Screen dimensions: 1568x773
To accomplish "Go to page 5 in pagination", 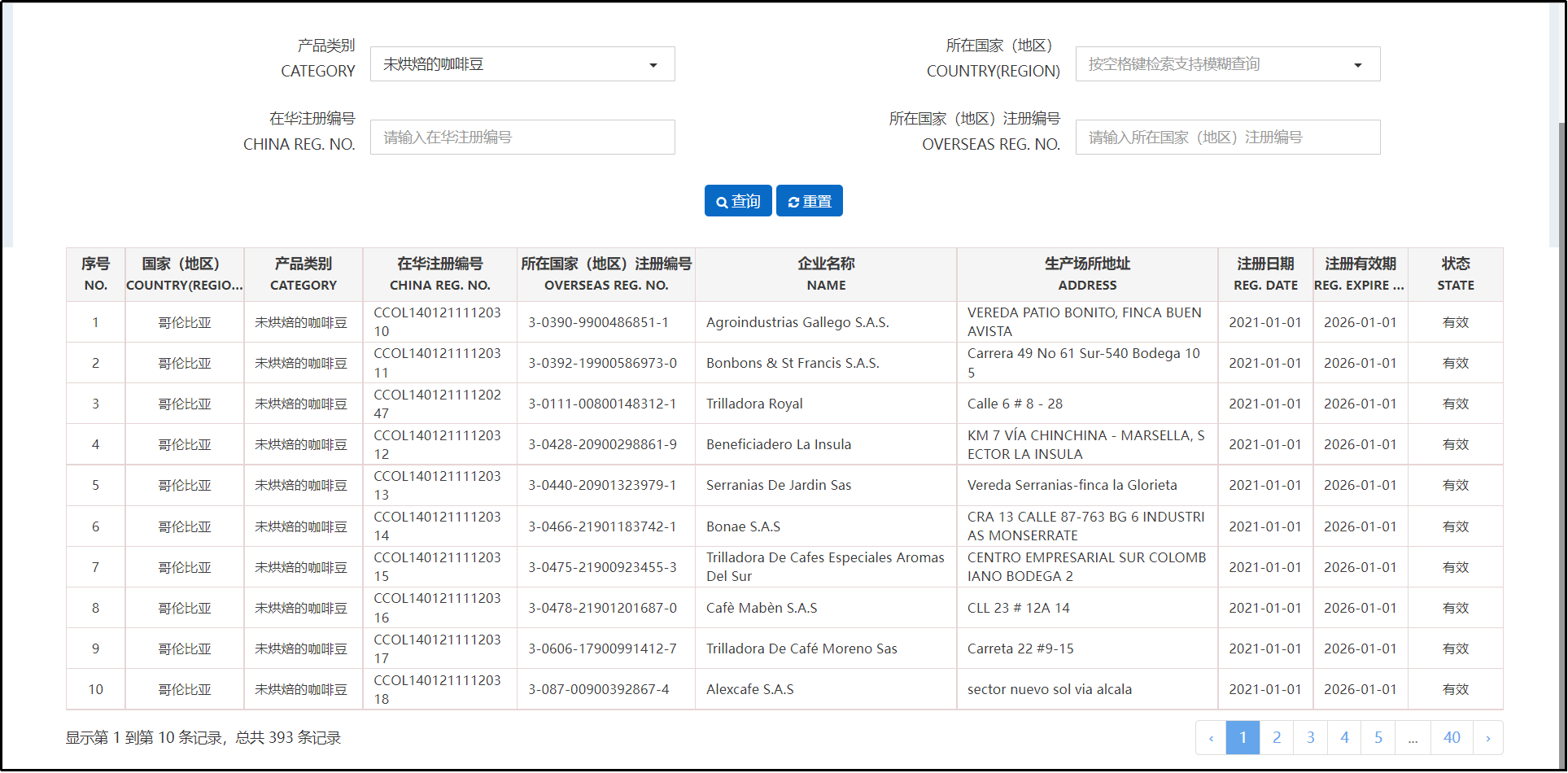I will coord(1378,738).
